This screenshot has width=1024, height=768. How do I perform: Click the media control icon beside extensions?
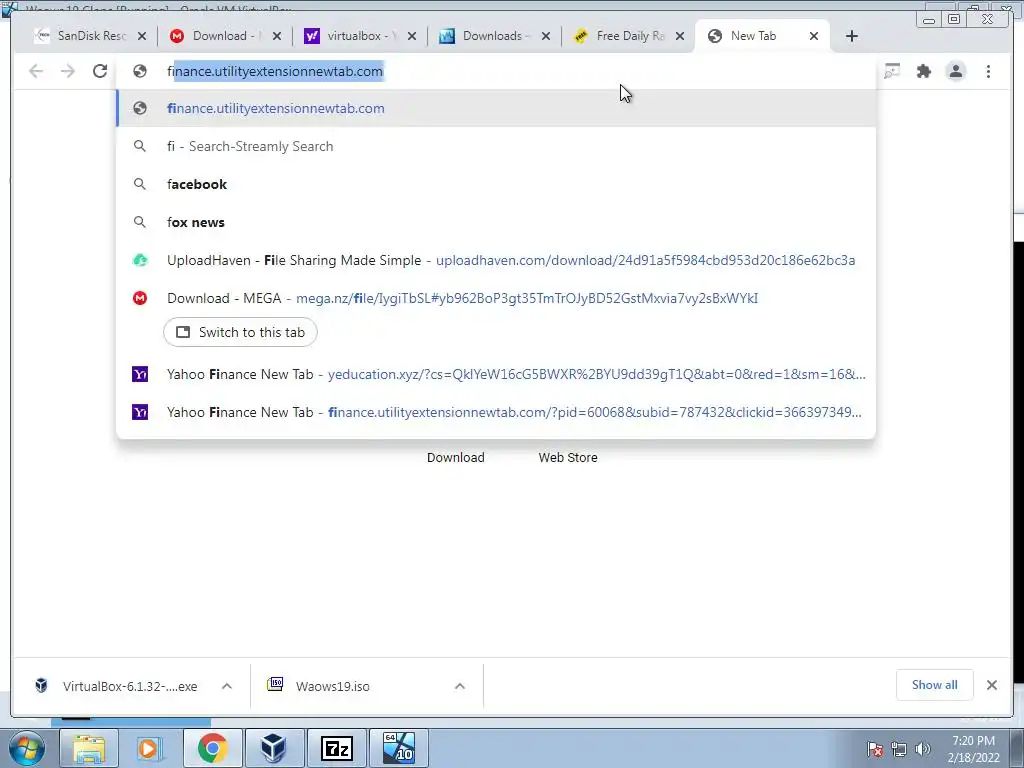pos(891,71)
